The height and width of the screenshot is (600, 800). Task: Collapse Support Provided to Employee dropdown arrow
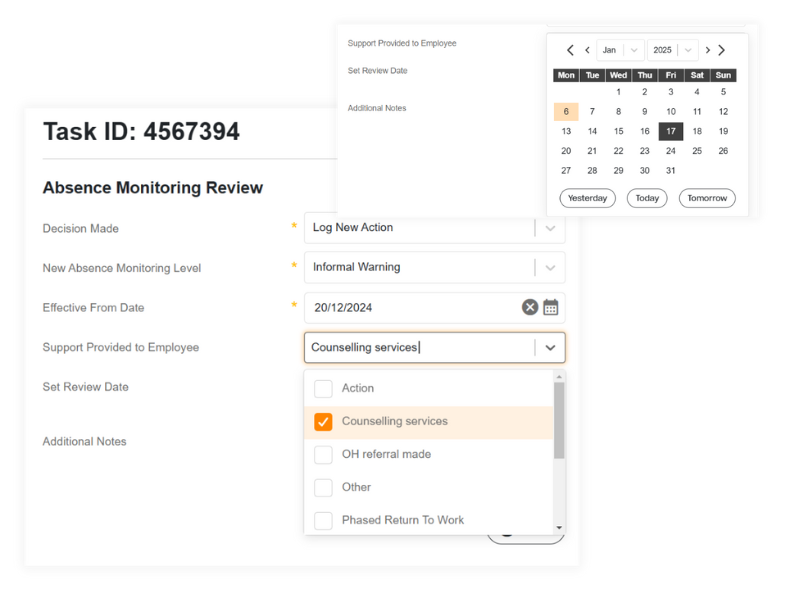coord(550,347)
